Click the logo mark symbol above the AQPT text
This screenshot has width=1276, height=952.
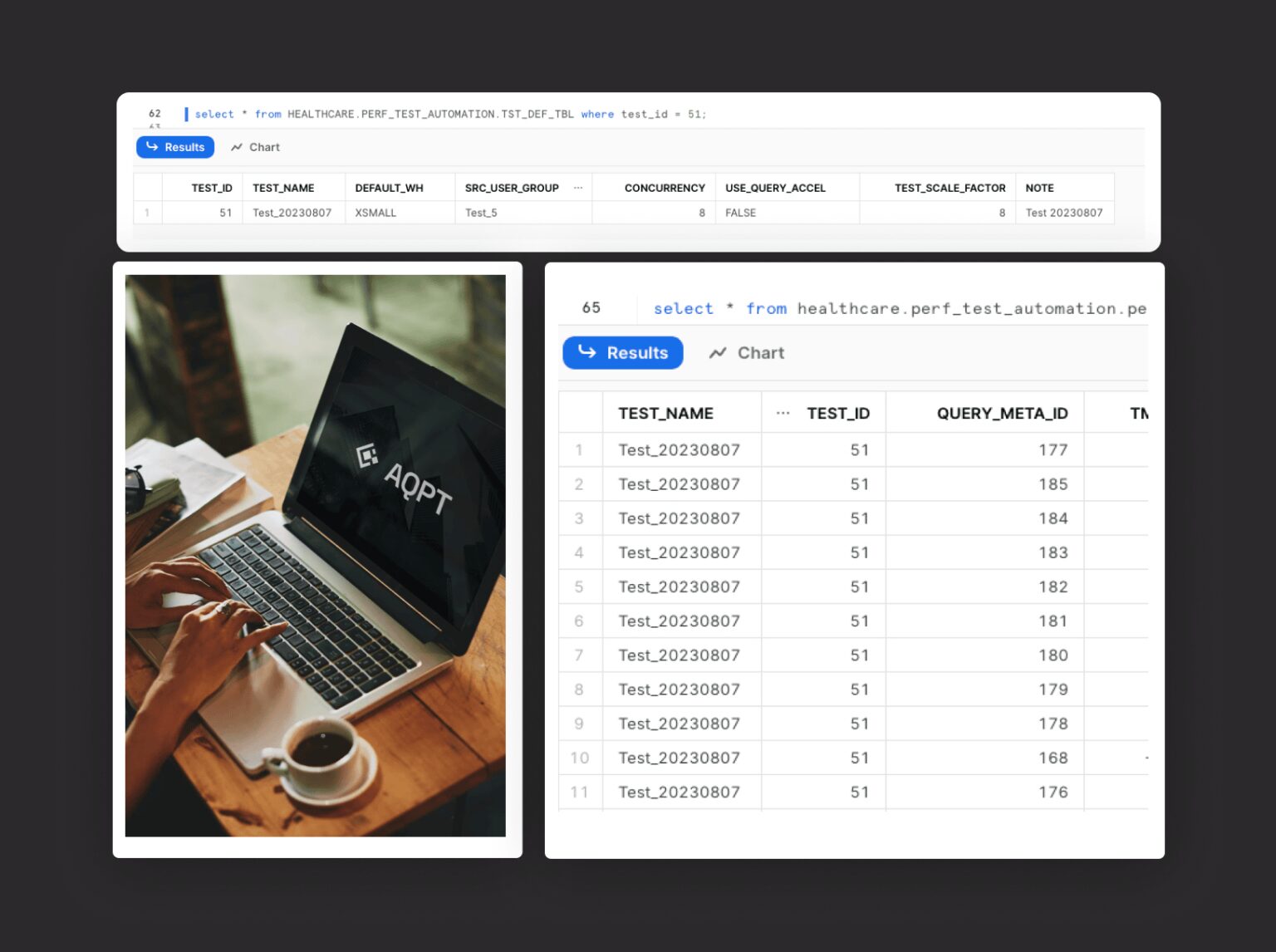pos(367,455)
